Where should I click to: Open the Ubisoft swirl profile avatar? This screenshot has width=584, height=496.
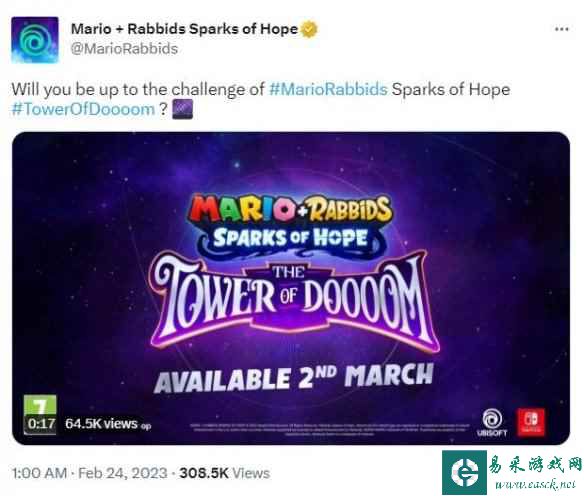(x=35, y=40)
